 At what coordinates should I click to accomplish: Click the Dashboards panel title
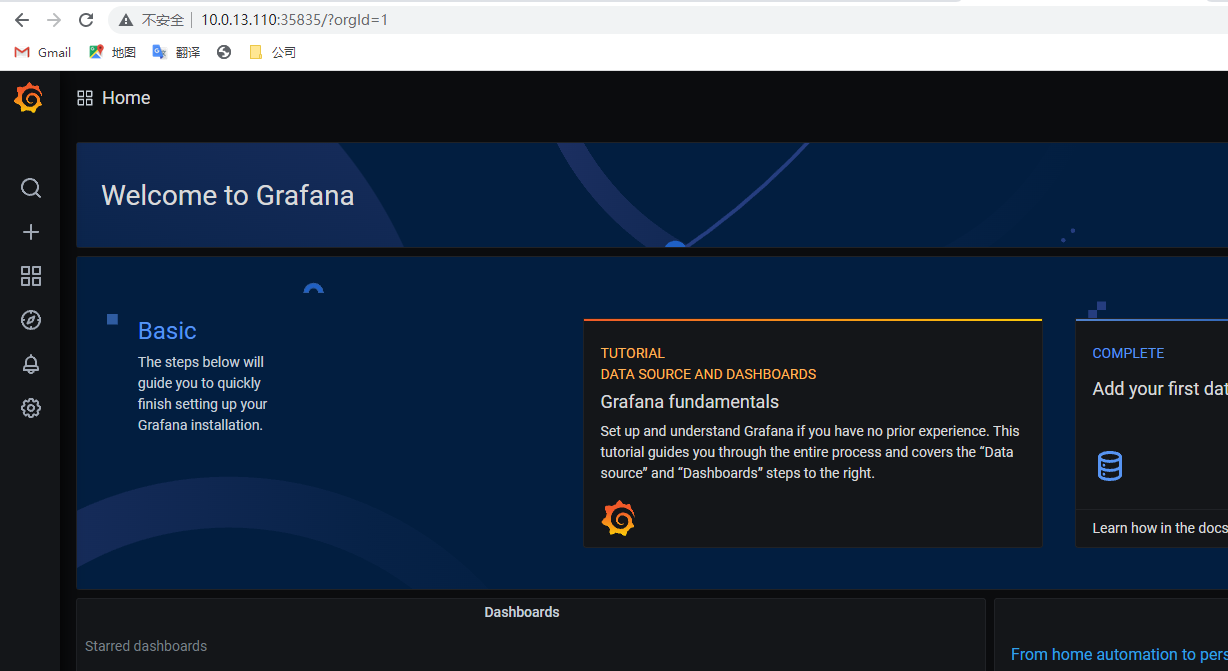pyautogui.click(x=522, y=612)
